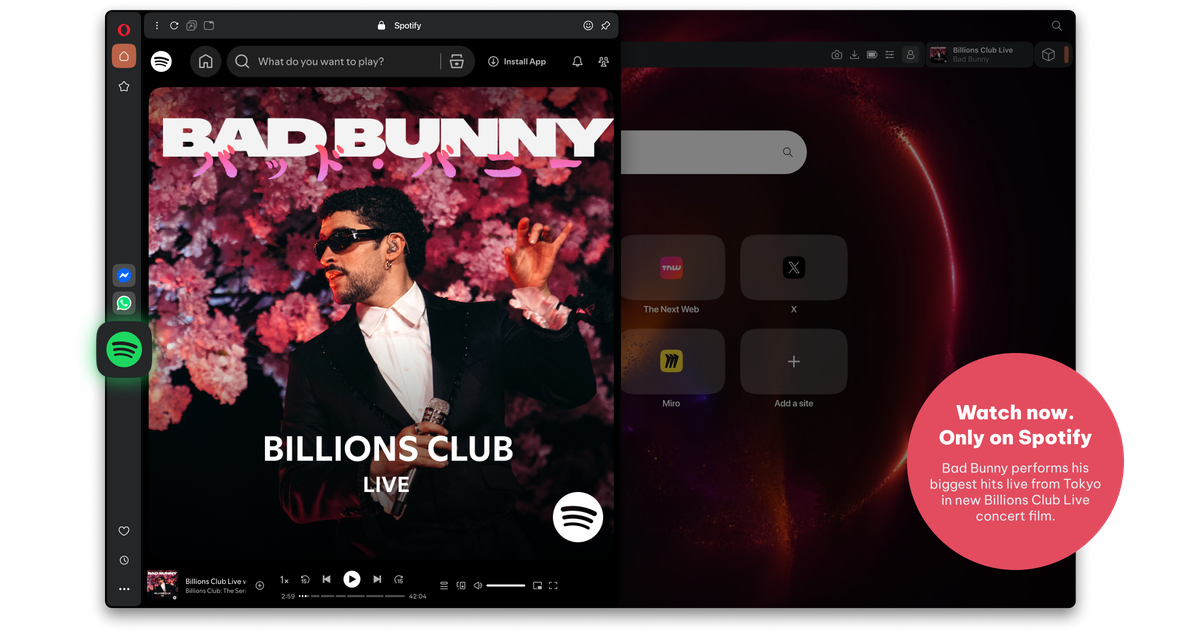Click the 42:04 total duration label
The image size is (1180, 634).
(418, 596)
